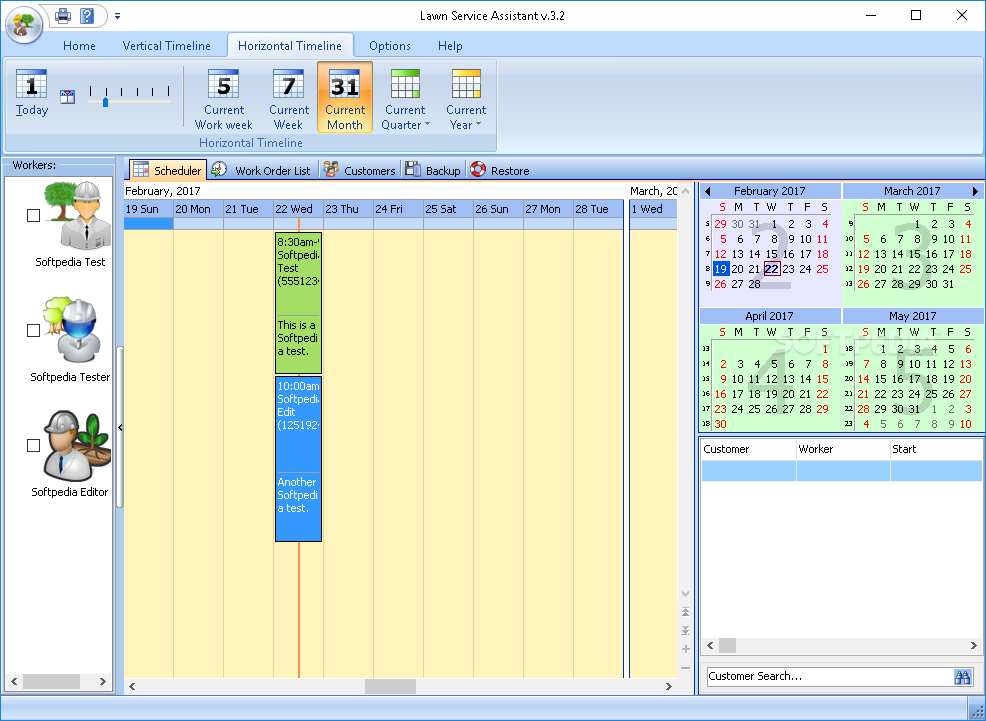
Task: Open the round application menu button
Action: click(24, 25)
